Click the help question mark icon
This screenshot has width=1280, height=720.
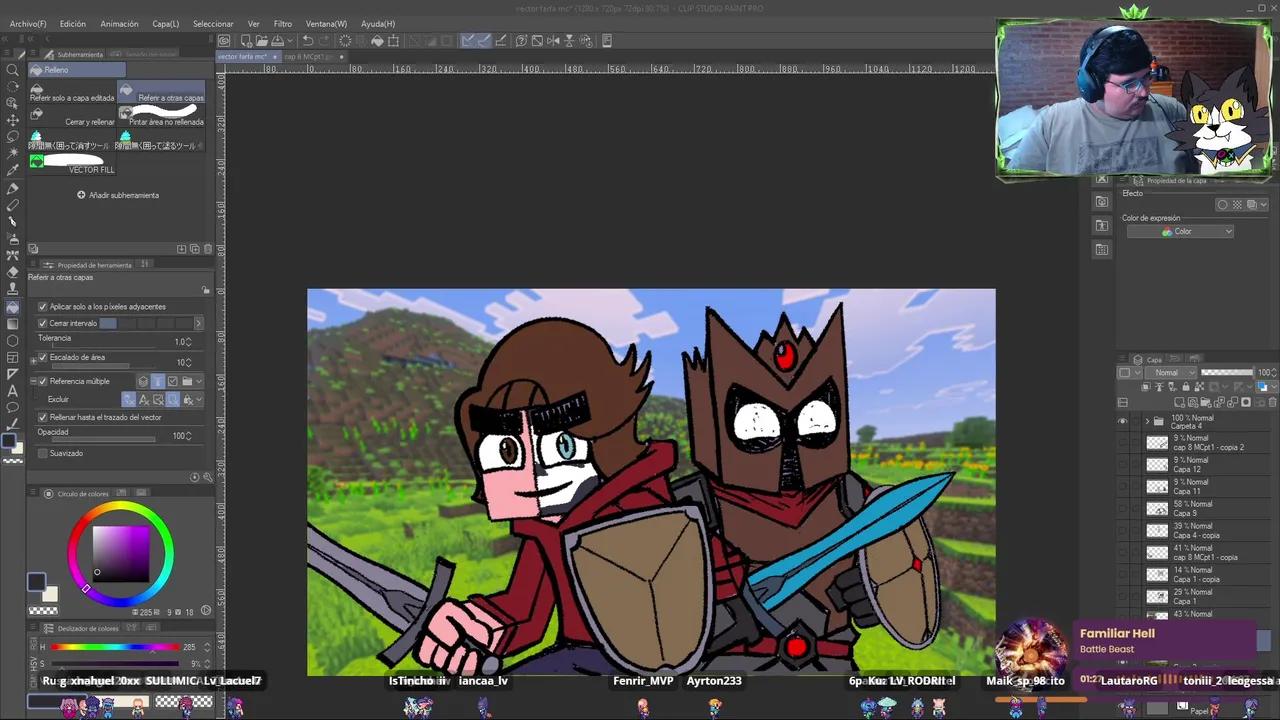(521, 41)
